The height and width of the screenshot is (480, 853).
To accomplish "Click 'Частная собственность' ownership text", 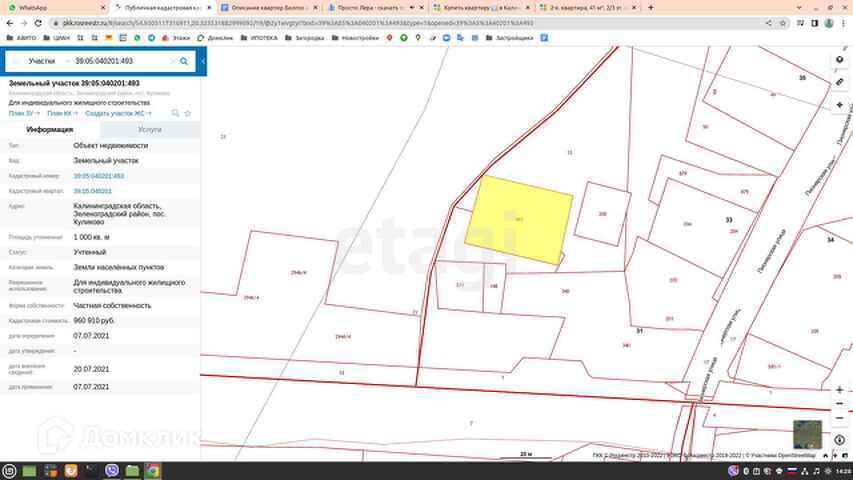I will [x=112, y=305].
